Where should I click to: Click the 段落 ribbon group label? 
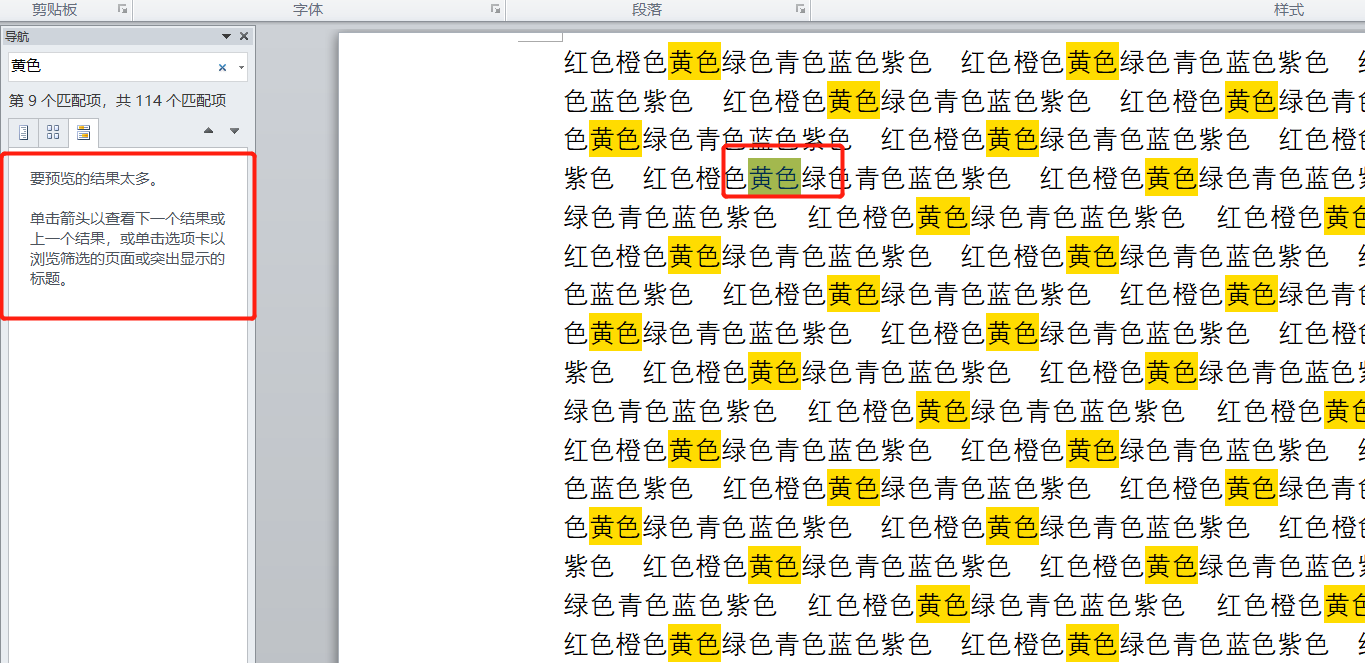tap(647, 10)
